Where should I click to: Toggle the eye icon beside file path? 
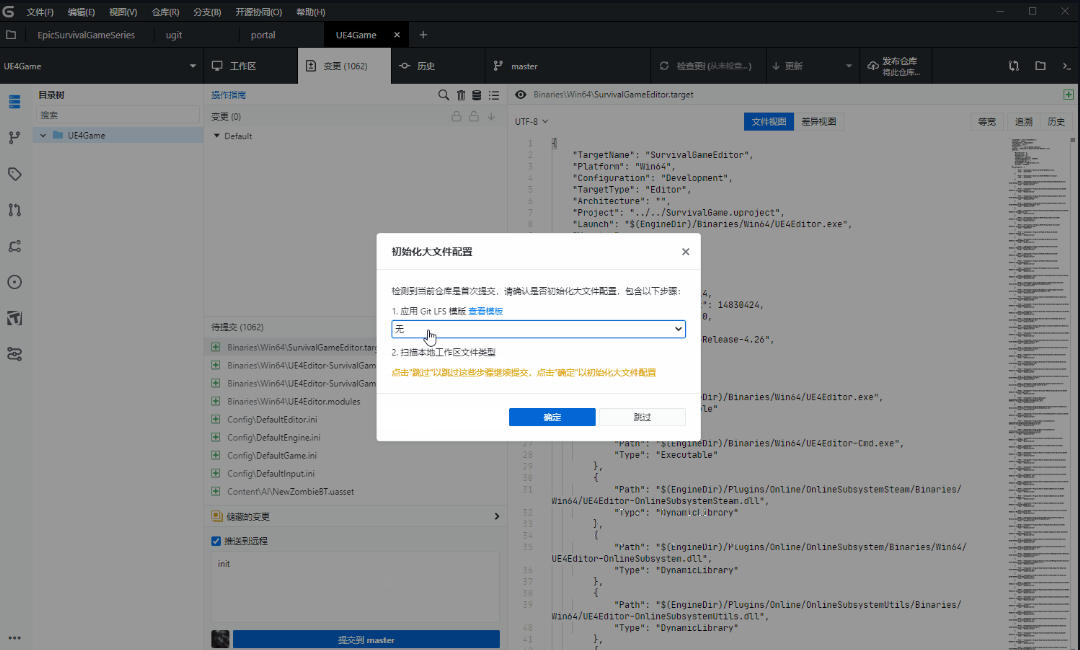521,95
